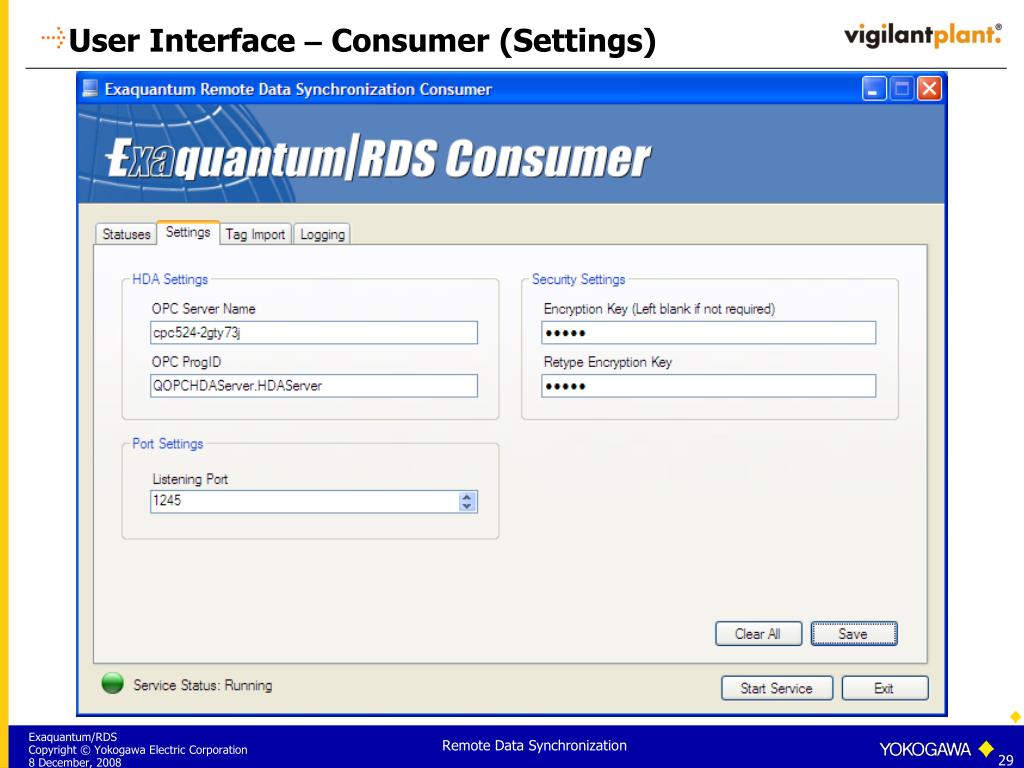Click the window title bar application icon
This screenshot has width=1024, height=768.
tap(90, 88)
